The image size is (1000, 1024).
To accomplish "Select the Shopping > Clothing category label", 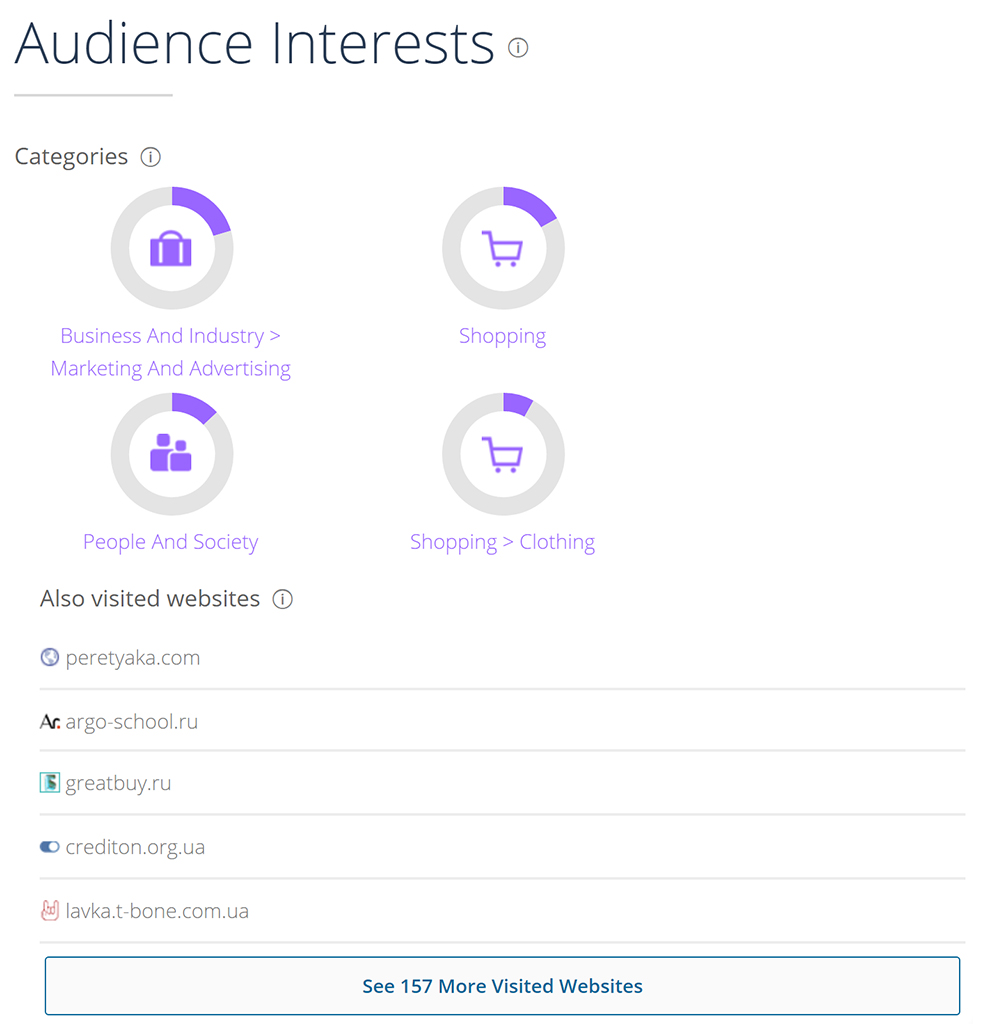I will click(502, 541).
